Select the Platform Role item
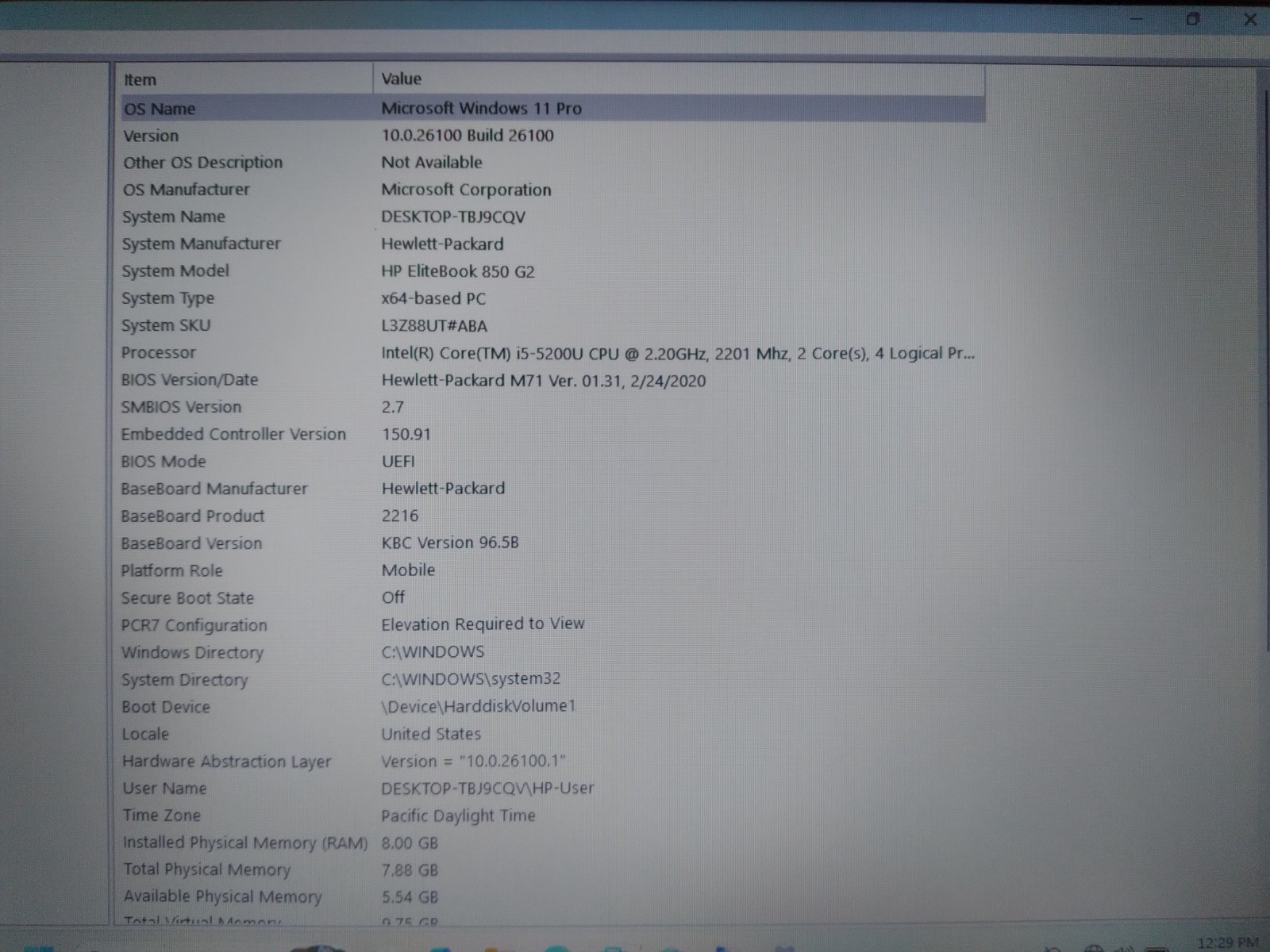This screenshot has height=952, width=1270. 171,570
